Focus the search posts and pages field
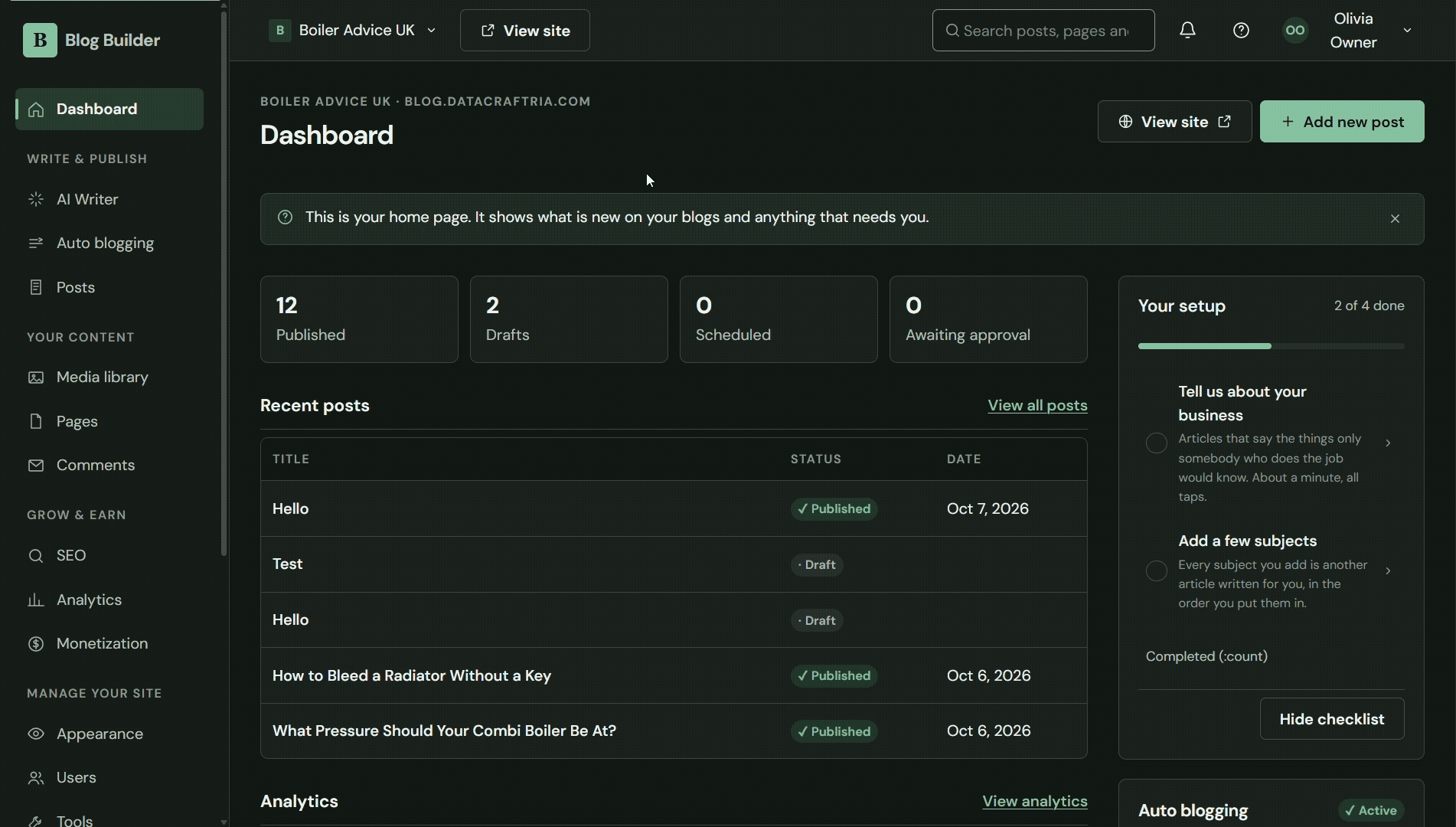This screenshot has height=827, width=1456. pyautogui.click(x=1043, y=31)
